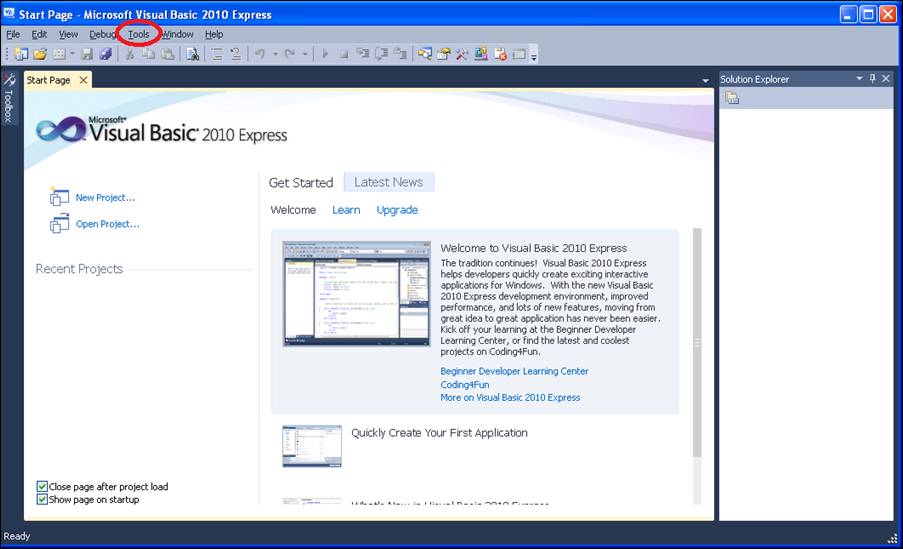Click the Open File toolbar icon
The image size is (903, 549).
(40, 54)
